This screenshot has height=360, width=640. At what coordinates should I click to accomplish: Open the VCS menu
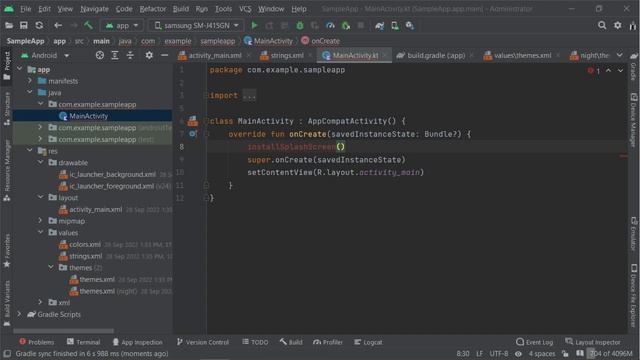pos(245,9)
